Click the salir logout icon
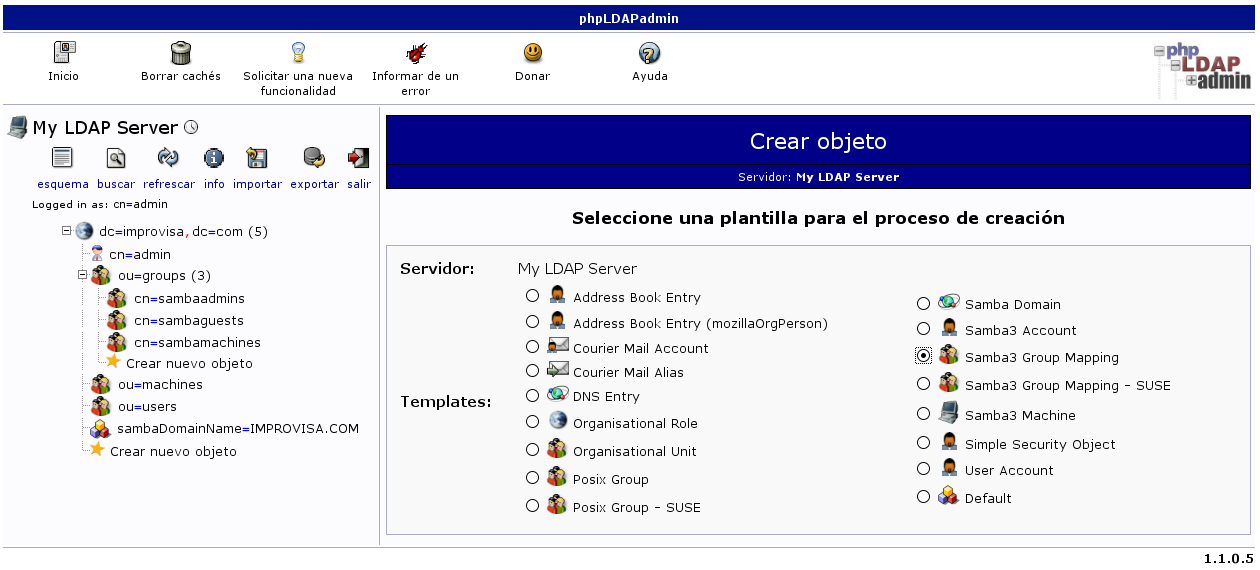 pos(358,157)
